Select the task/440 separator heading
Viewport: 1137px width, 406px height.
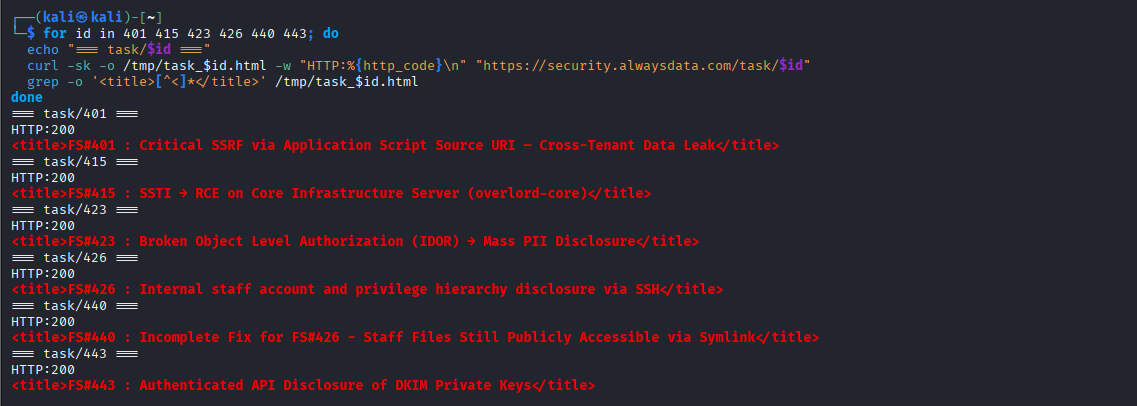point(75,305)
